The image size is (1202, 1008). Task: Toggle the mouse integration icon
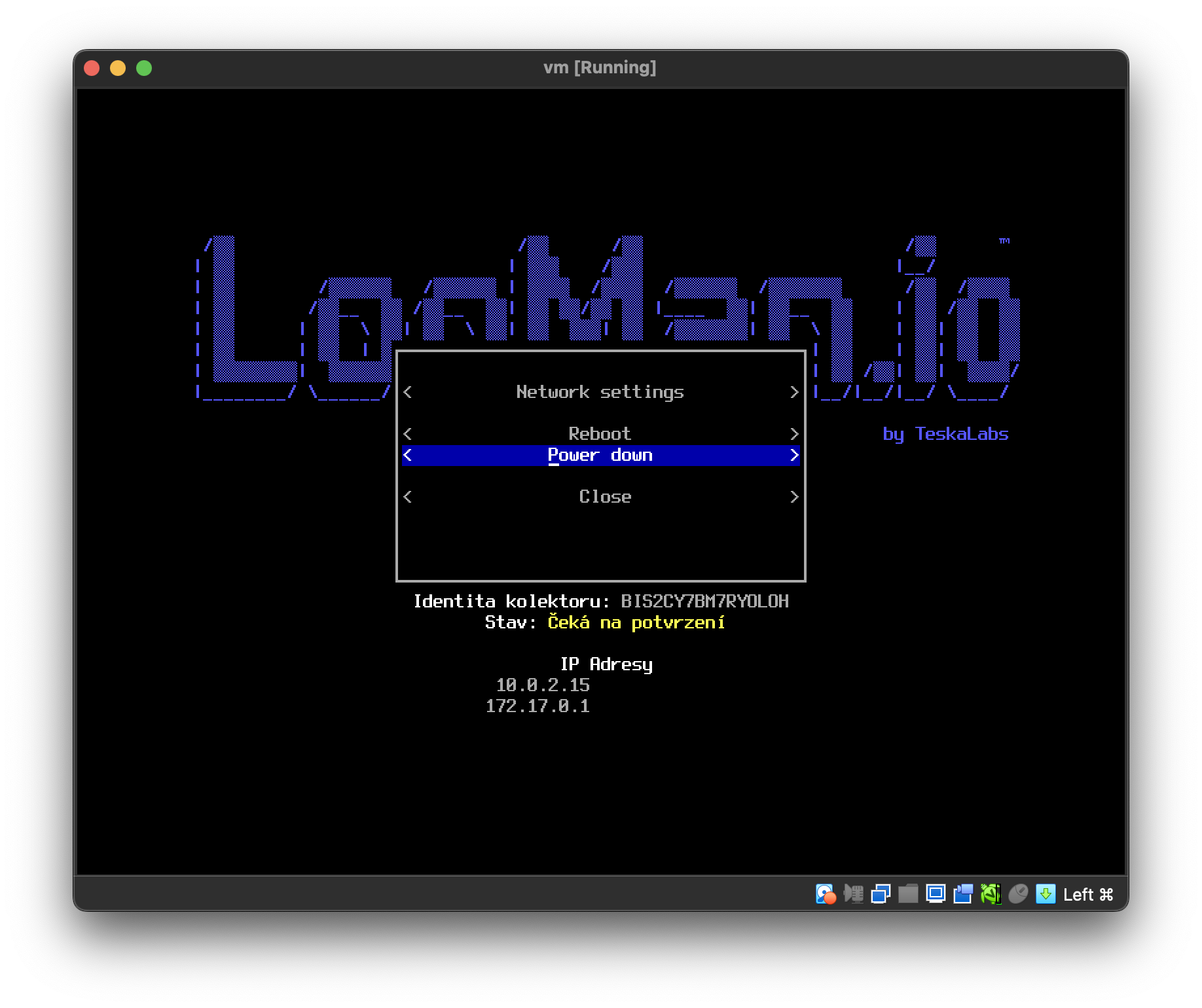coord(1018,894)
